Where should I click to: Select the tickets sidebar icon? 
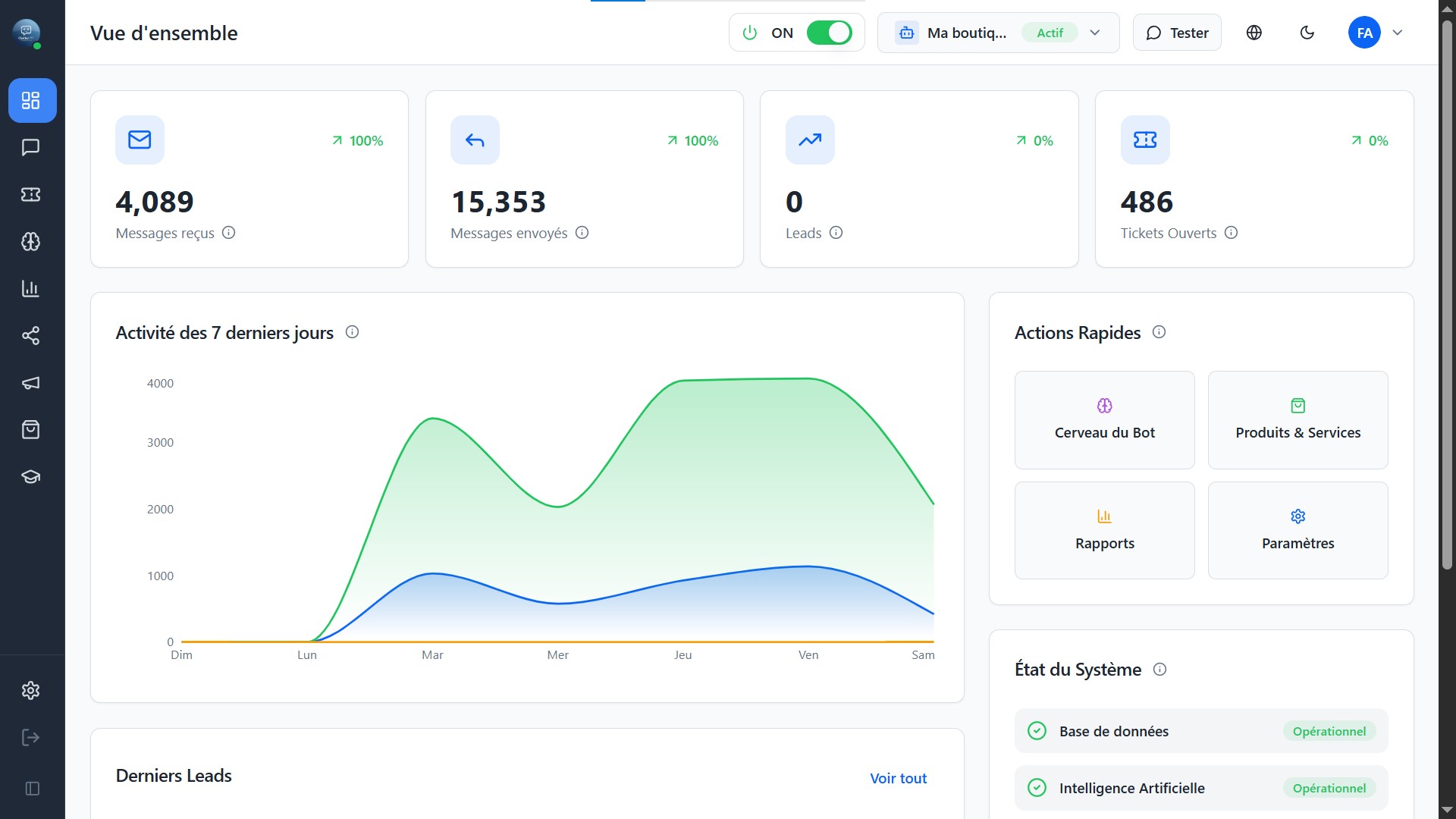click(31, 195)
